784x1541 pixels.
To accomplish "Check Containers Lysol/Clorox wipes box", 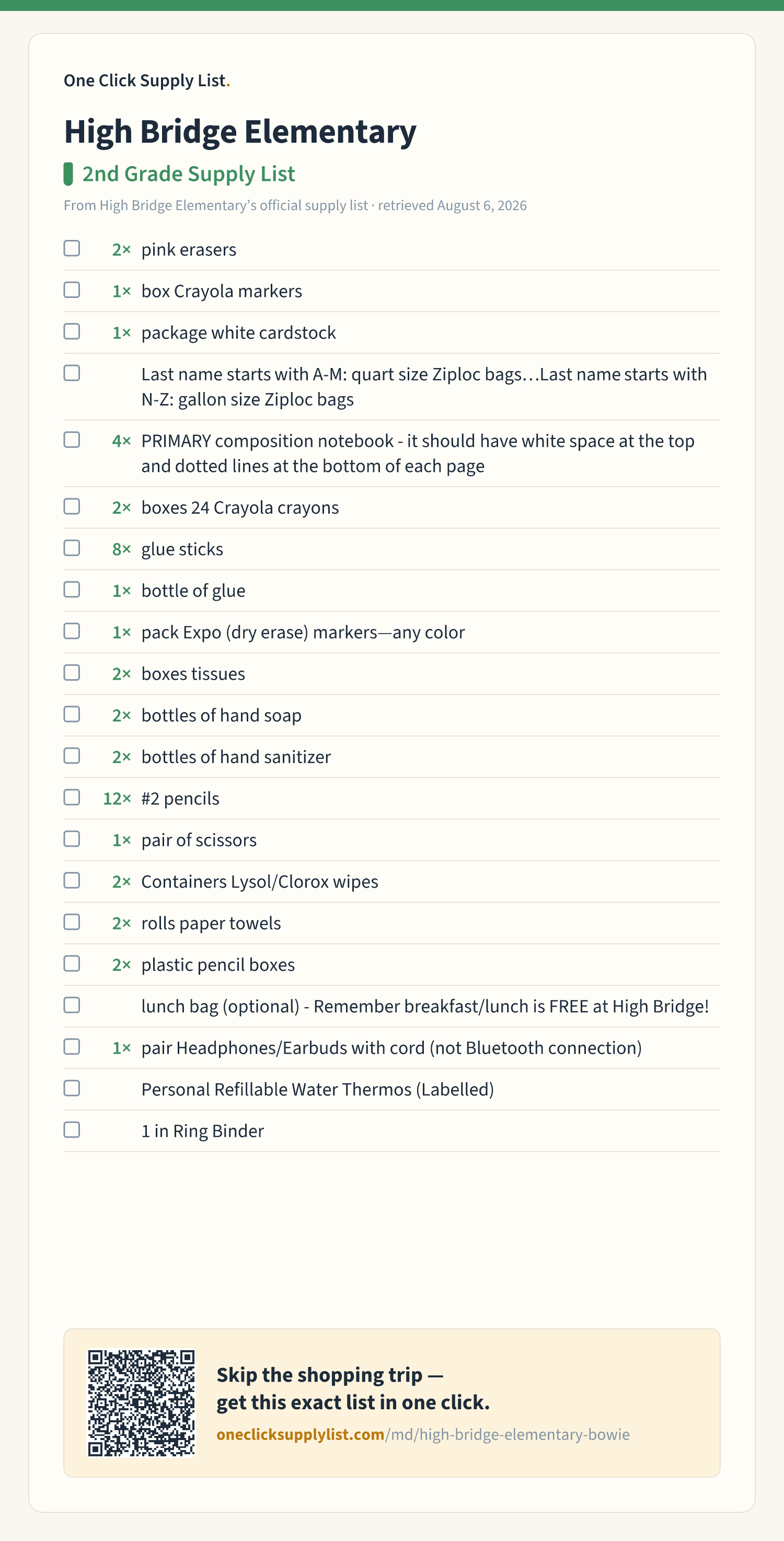I will [72, 881].
